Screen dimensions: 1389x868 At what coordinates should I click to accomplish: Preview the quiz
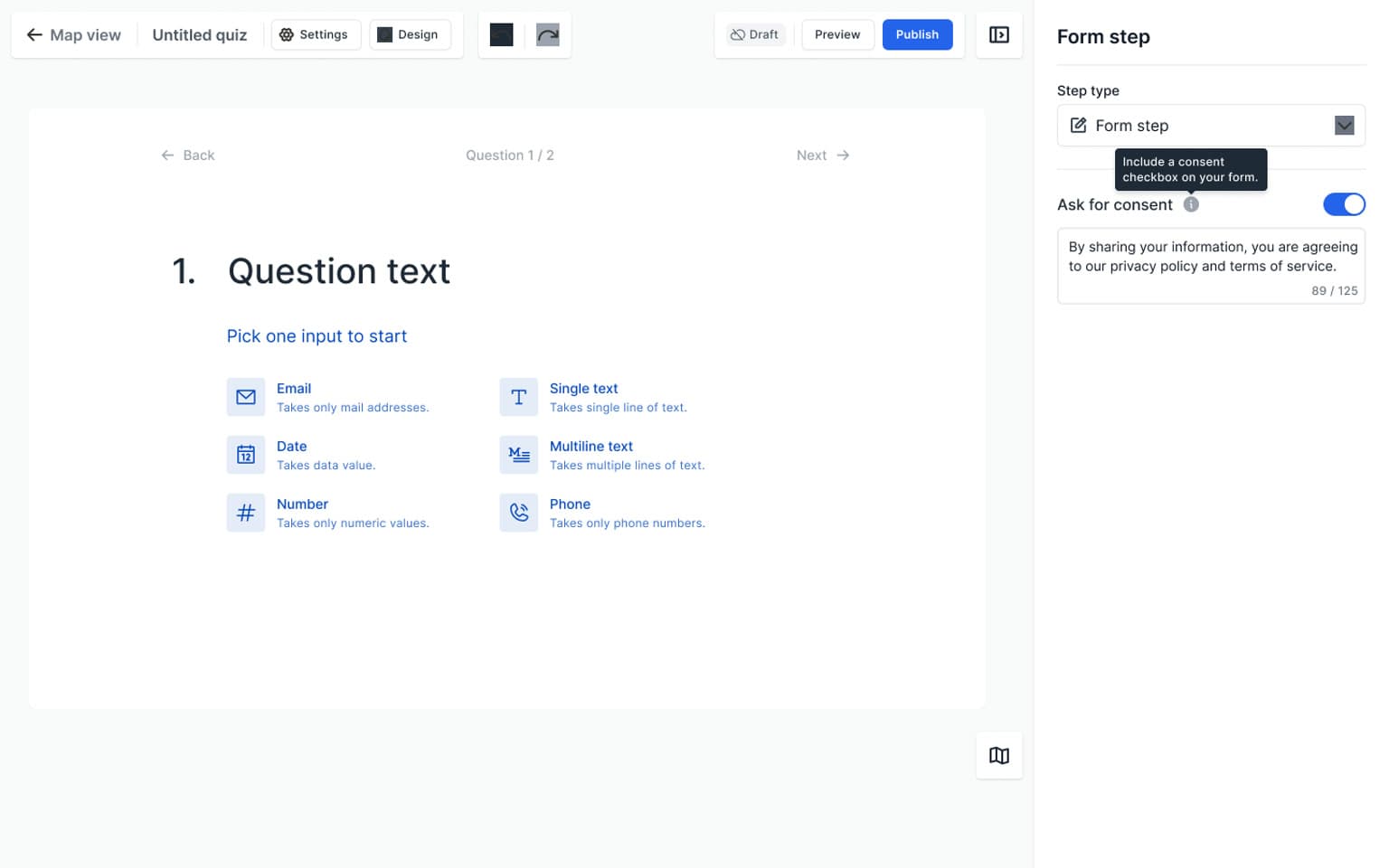pos(837,34)
